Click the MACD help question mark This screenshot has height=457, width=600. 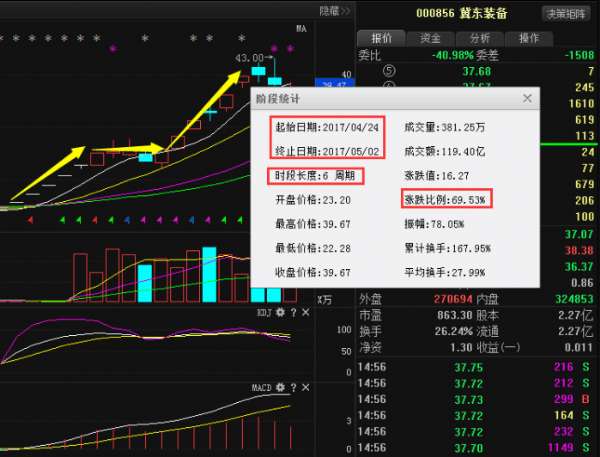[x=293, y=387]
